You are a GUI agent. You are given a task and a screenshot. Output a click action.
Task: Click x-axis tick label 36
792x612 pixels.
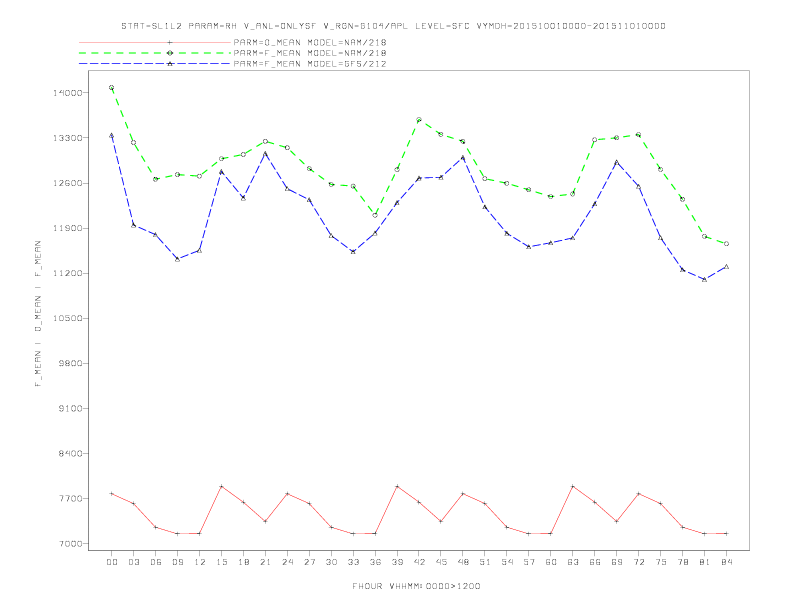click(x=375, y=562)
